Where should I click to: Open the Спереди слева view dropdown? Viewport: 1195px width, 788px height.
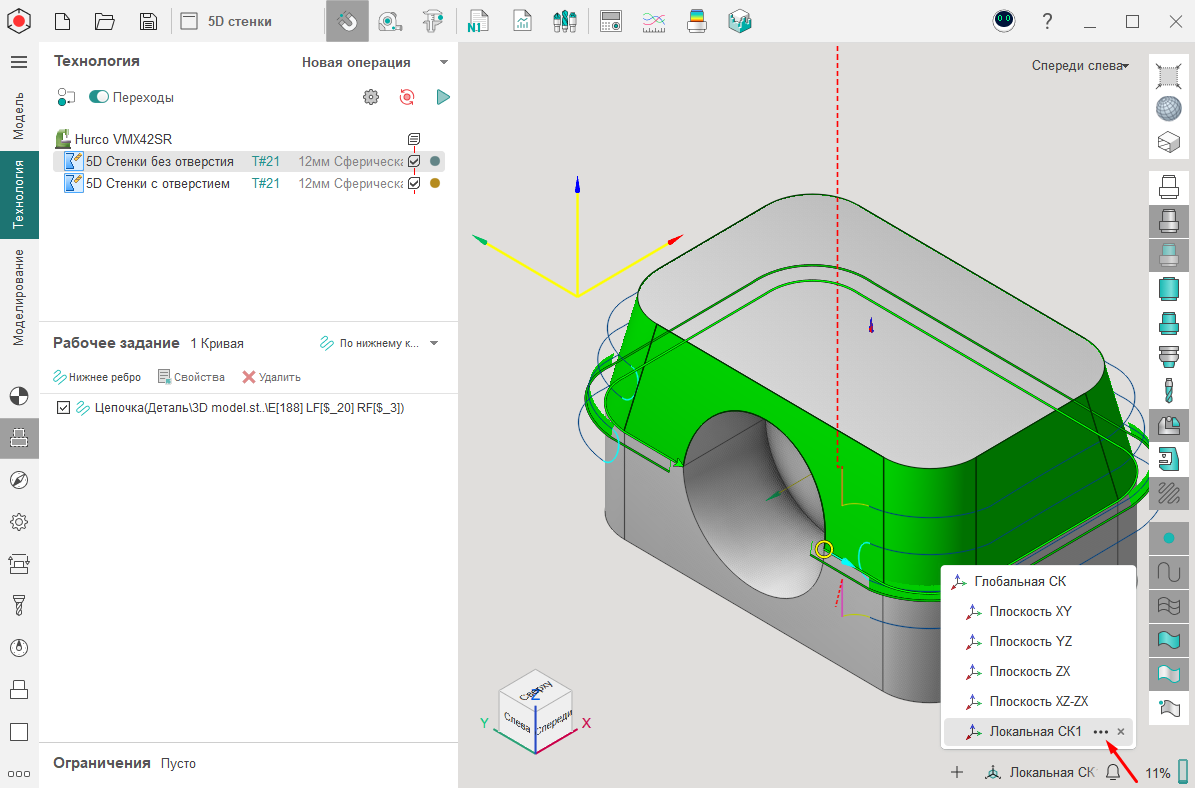pos(1080,66)
